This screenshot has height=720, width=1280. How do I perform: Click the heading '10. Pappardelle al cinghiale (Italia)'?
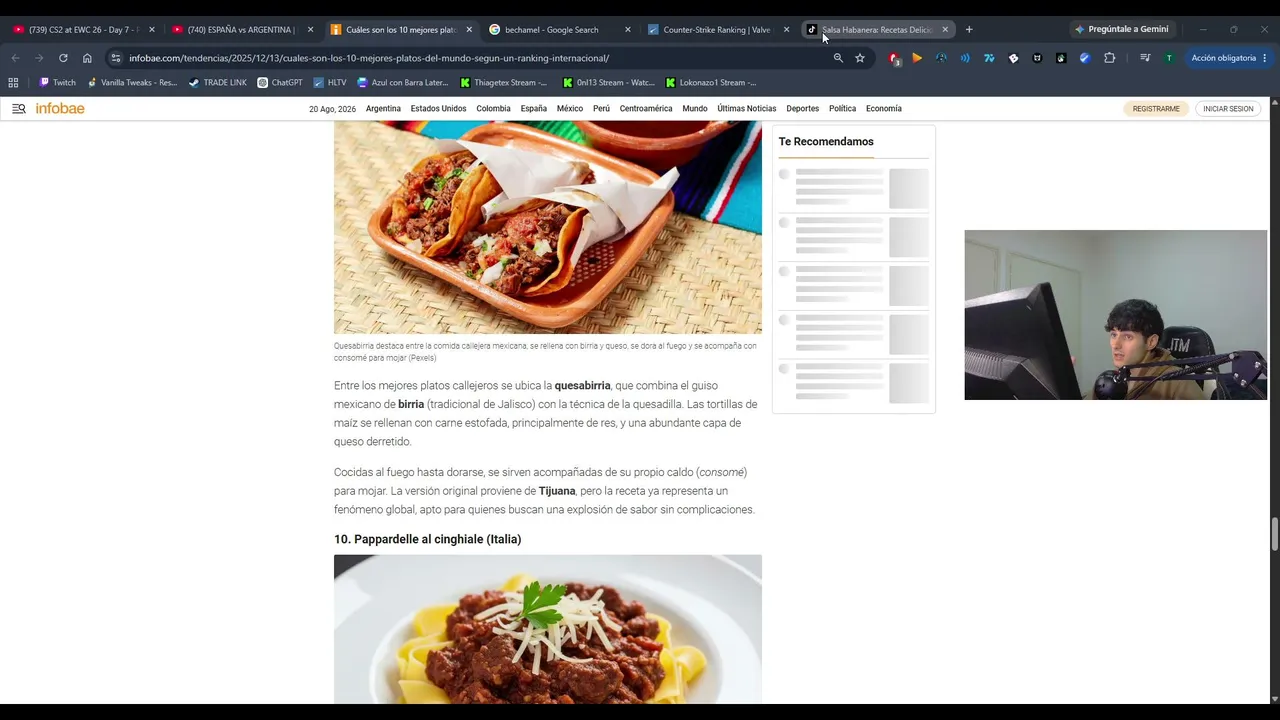(428, 539)
